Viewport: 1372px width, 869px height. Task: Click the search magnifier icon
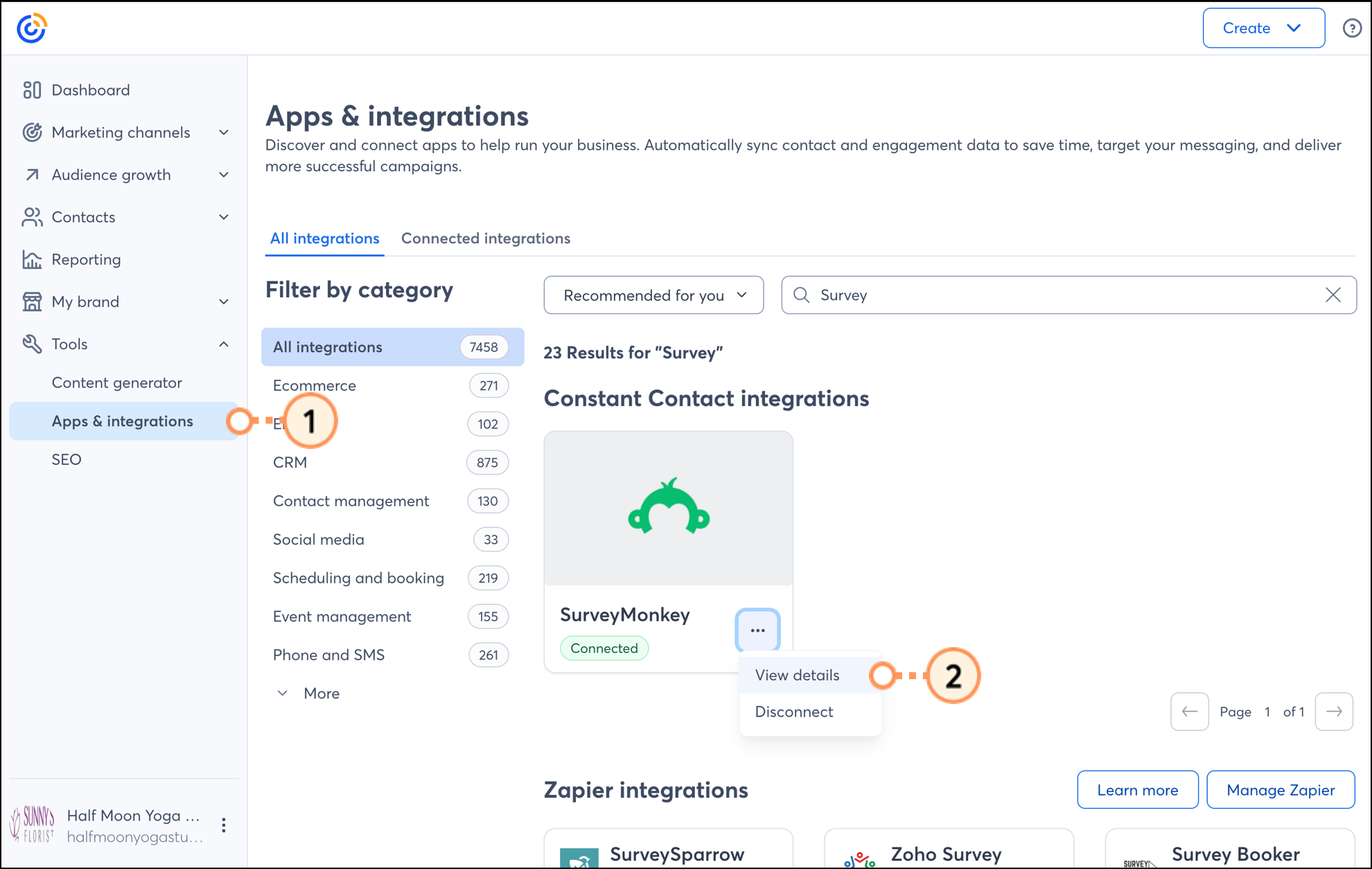click(802, 295)
